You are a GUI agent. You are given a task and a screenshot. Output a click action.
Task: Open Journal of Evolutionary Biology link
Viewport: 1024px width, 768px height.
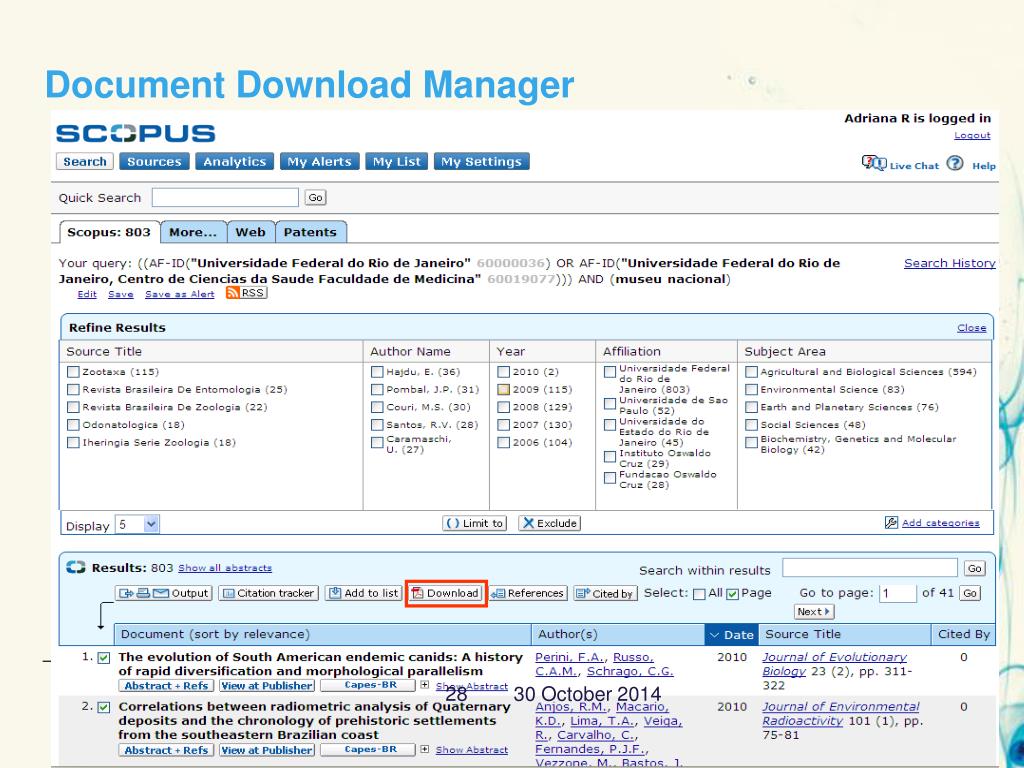pos(834,664)
